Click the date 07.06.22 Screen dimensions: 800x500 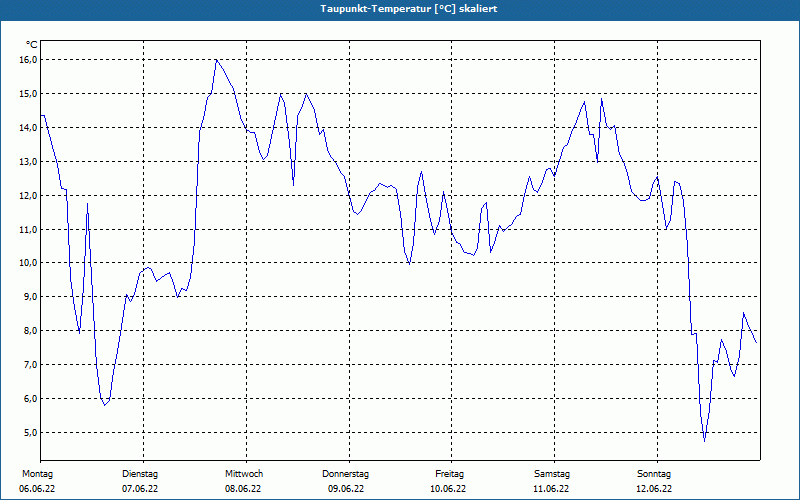point(140,489)
